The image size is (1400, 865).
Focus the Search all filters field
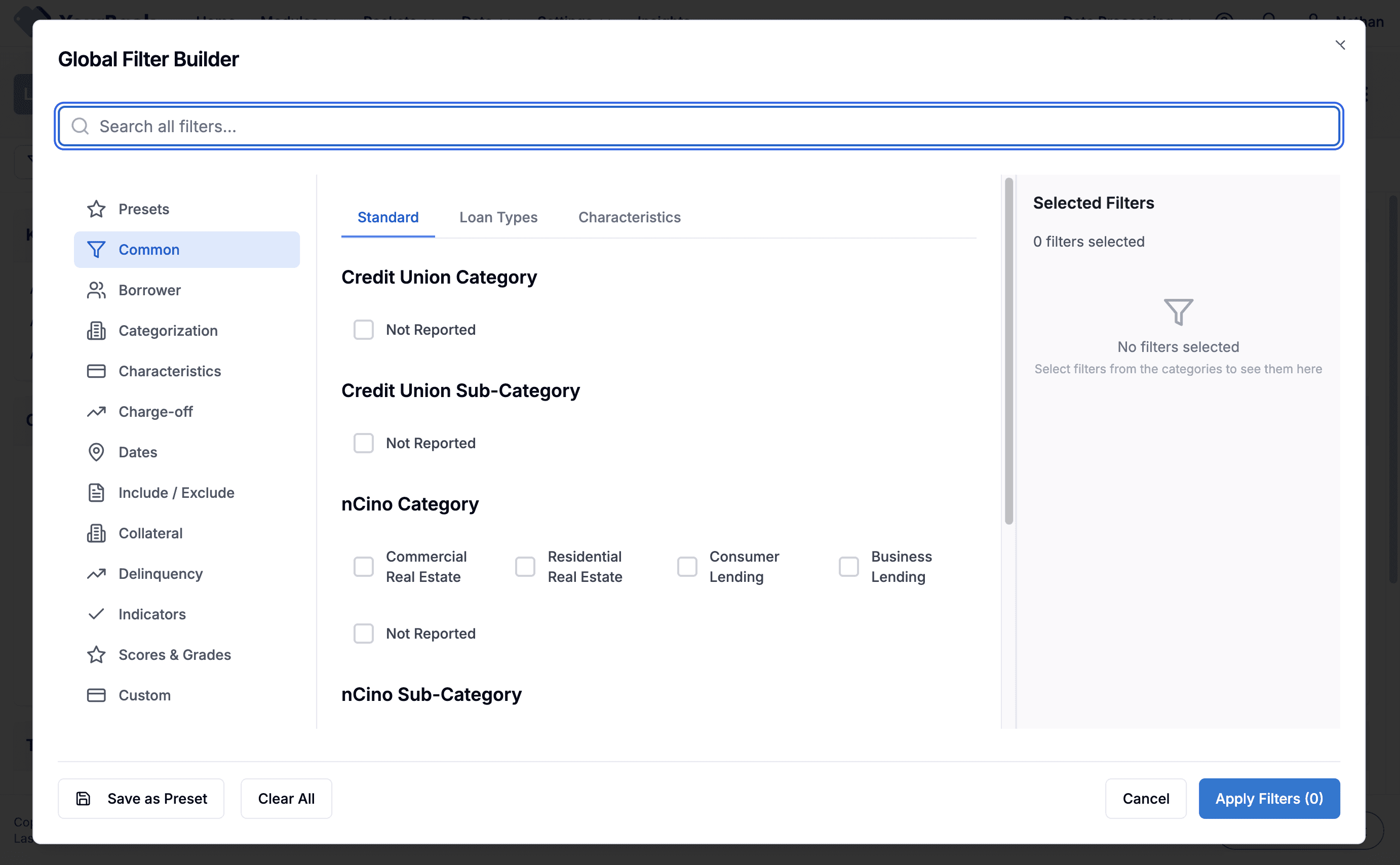pyautogui.click(x=698, y=126)
